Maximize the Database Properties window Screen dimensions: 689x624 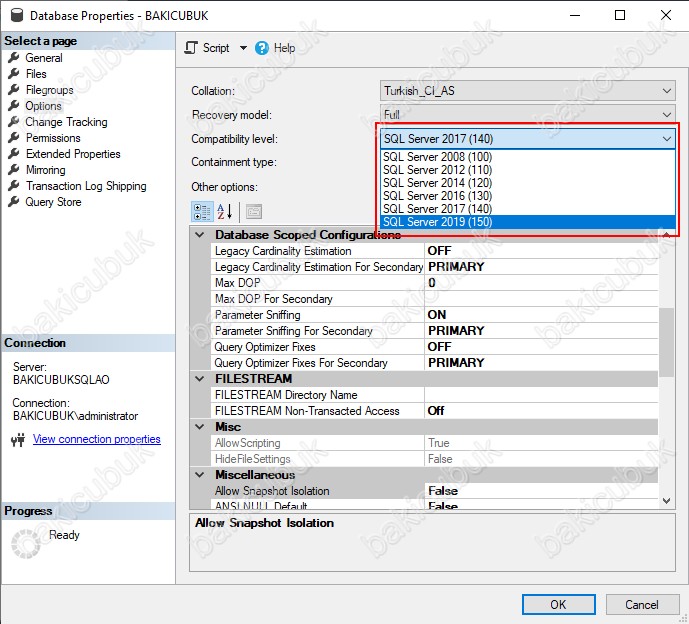coord(620,15)
